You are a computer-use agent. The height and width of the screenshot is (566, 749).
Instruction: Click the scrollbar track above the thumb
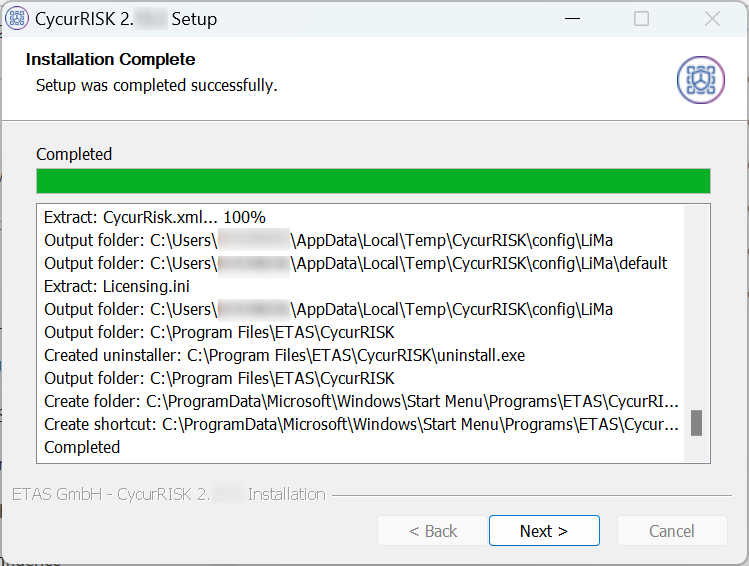point(696,300)
